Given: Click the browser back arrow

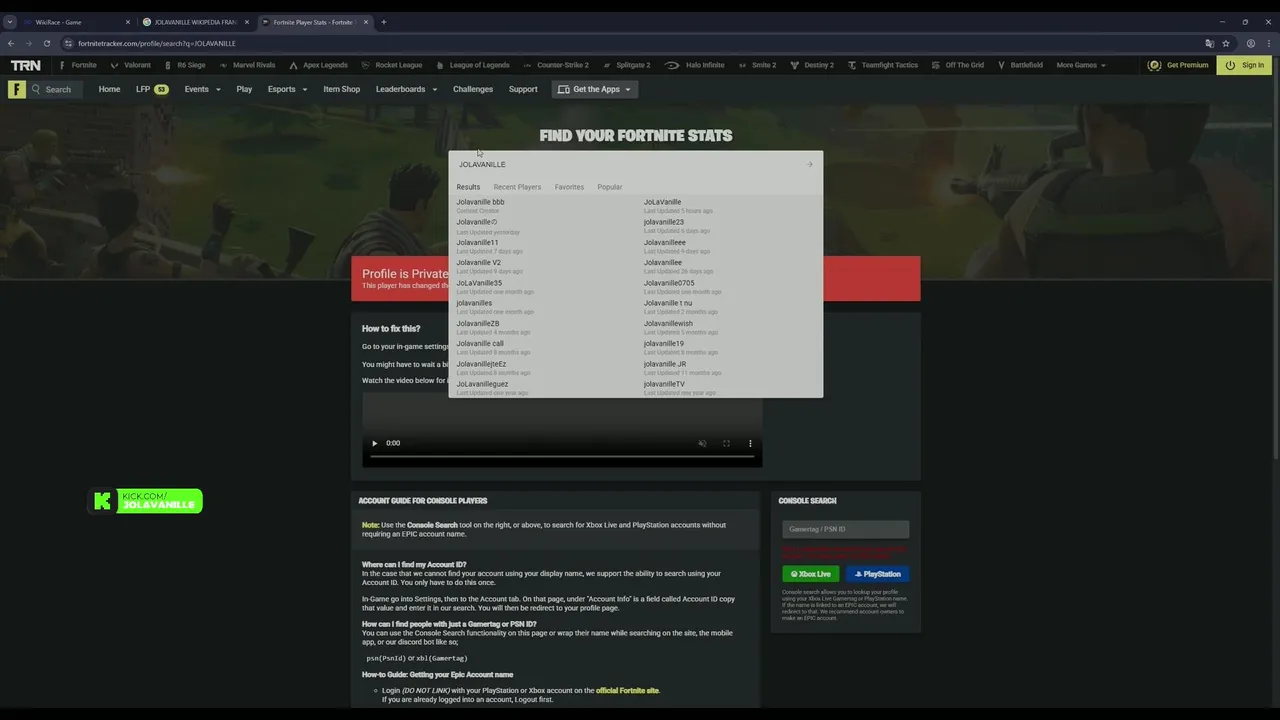Looking at the screenshot, I should pyautogui.click(x=11, y=43).
